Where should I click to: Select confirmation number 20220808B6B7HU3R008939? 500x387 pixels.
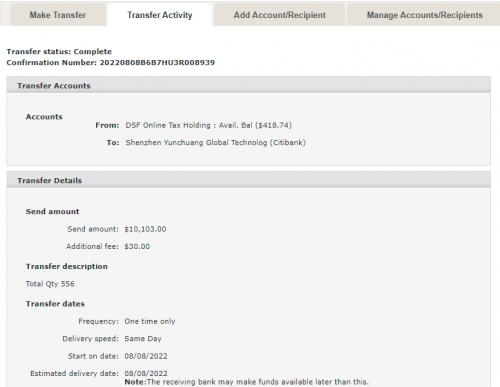coord(157,63)
